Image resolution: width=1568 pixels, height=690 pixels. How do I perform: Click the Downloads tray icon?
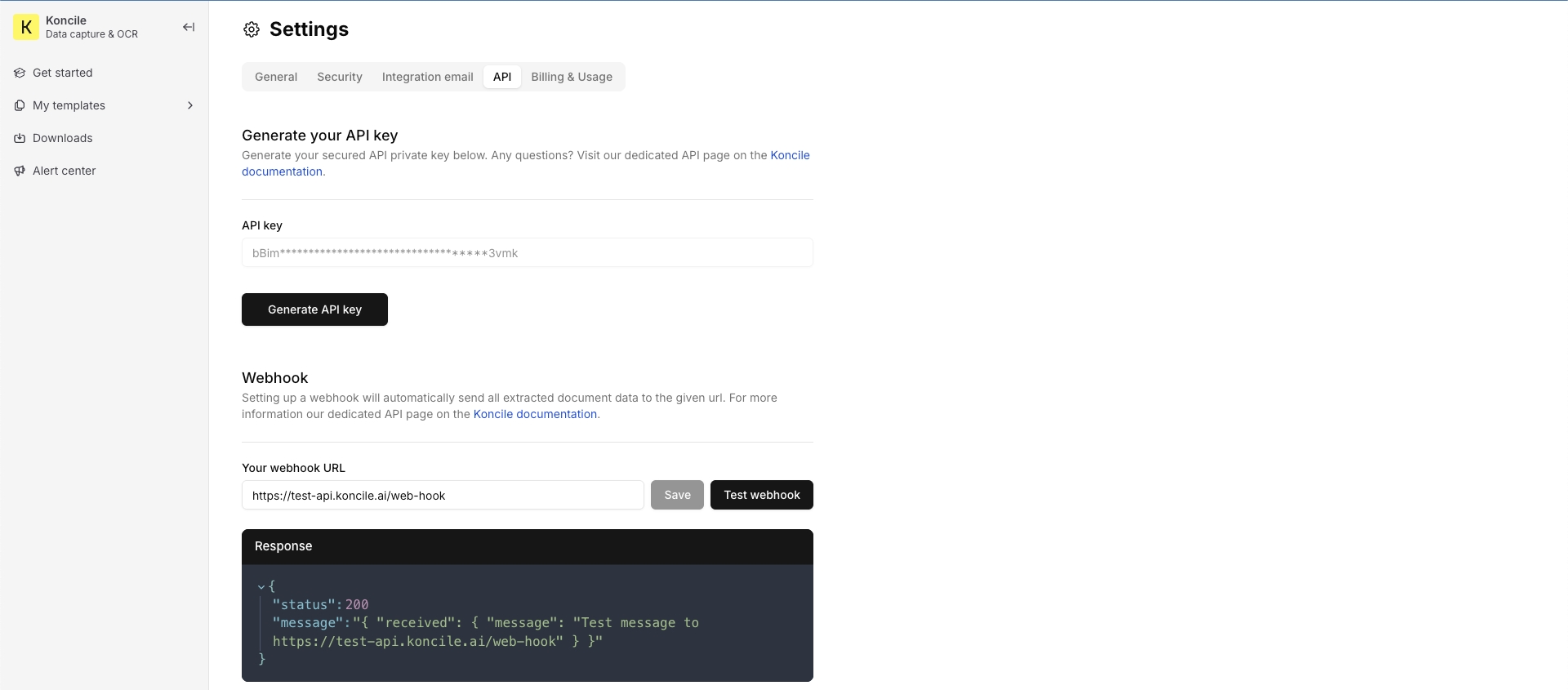pos(20,138)
